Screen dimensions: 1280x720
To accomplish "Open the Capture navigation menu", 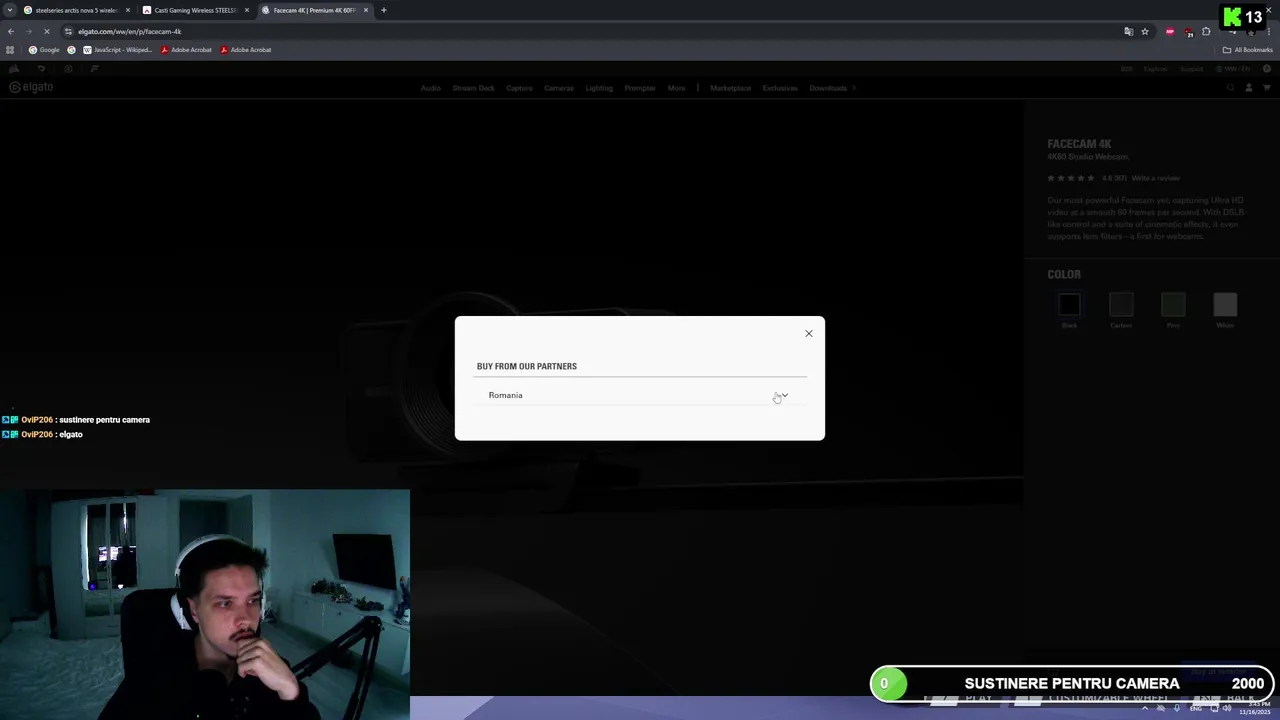I will [519, 88].
